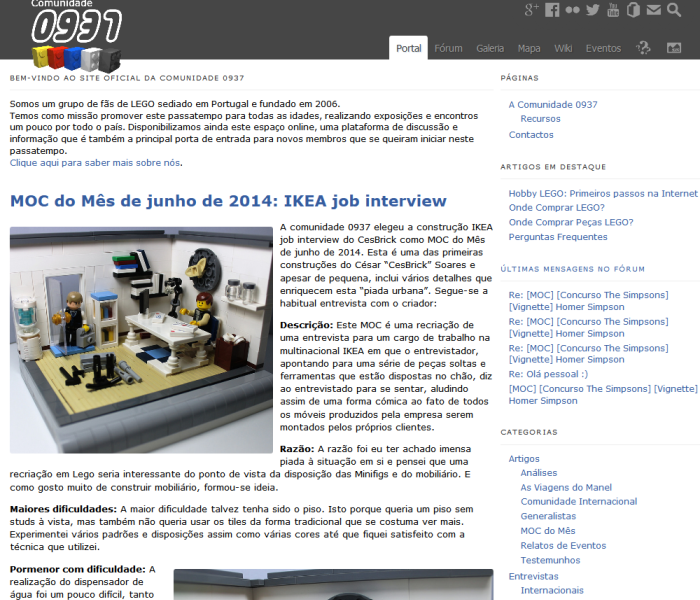Open the Twitter bird icon
700x600 pixels.
(593, 10)
